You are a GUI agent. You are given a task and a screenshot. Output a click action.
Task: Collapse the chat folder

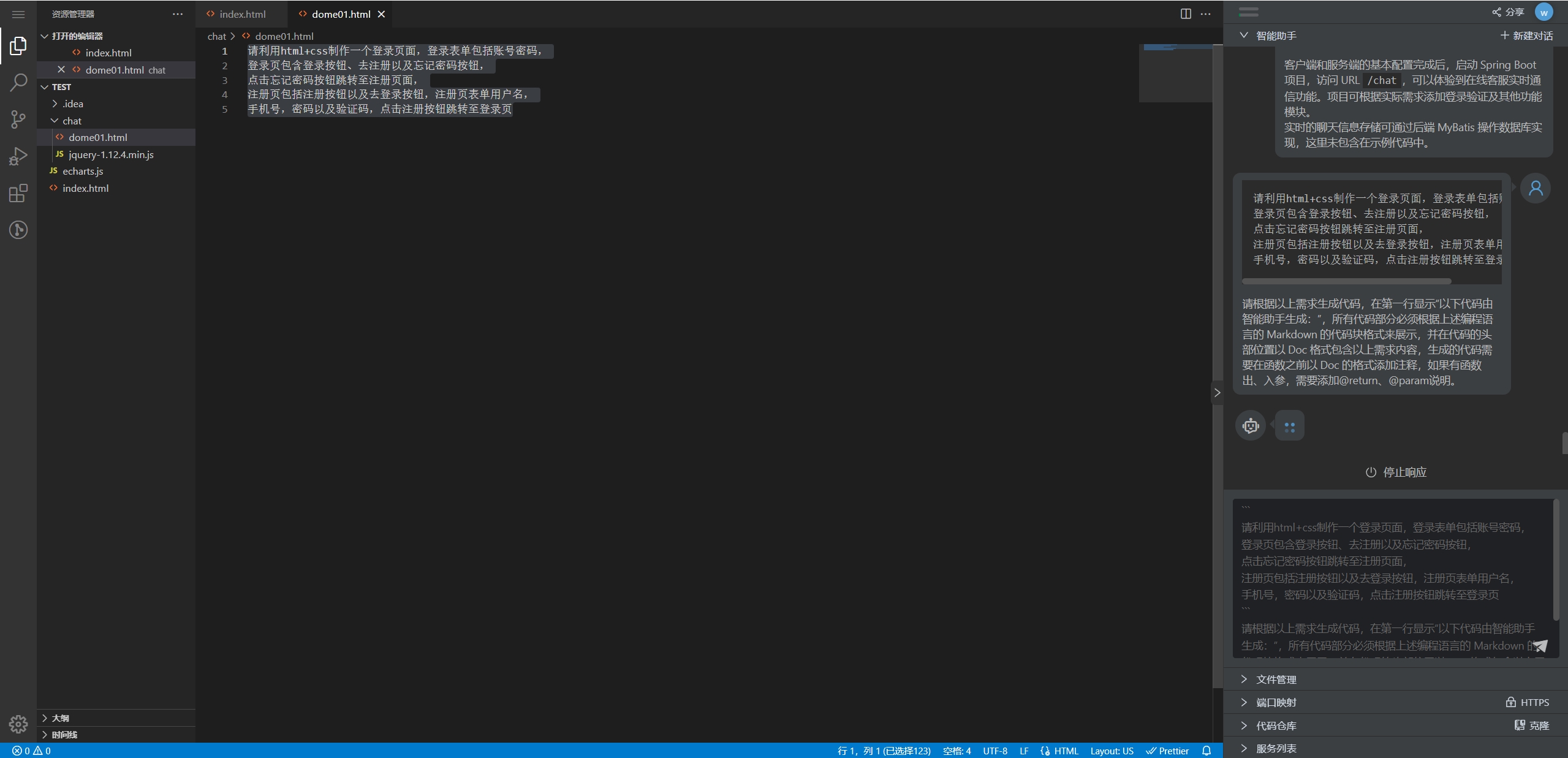(x=116, y=121)
